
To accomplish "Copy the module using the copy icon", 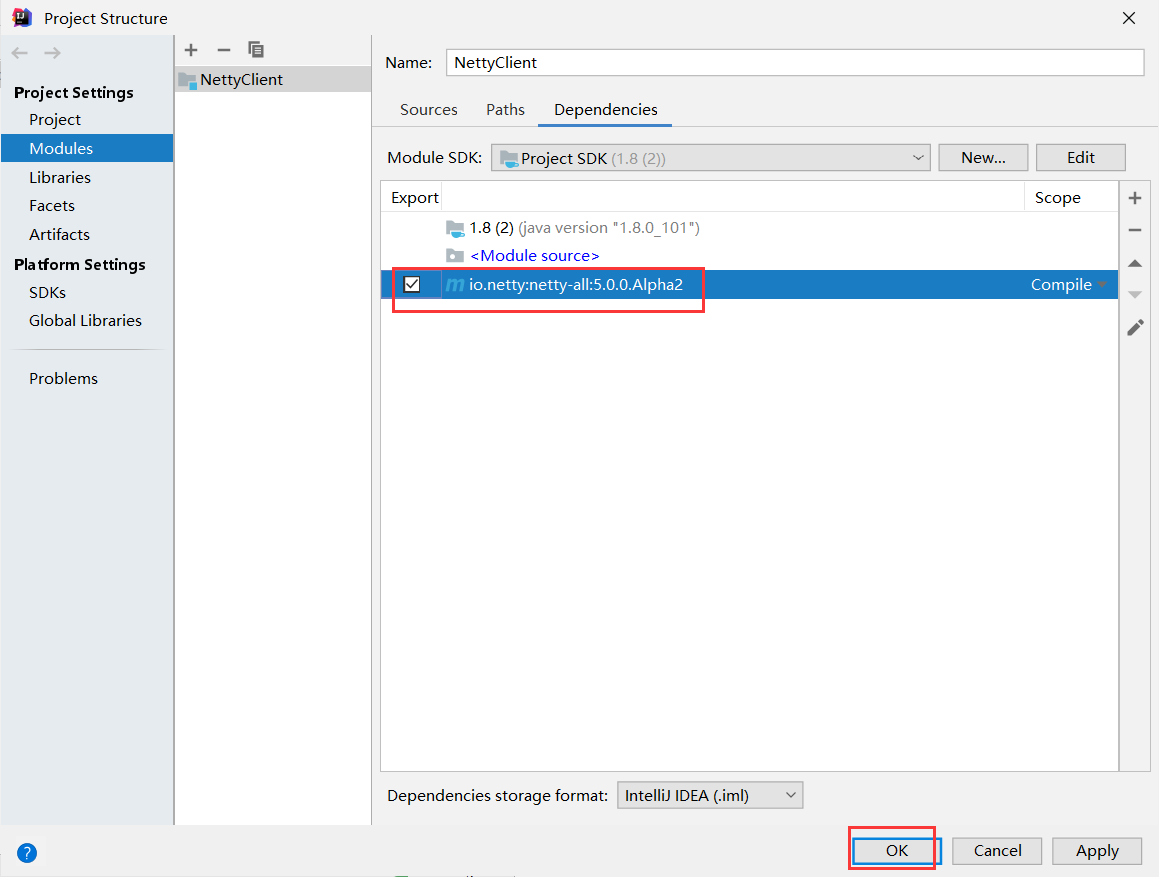I will [x=256, y=50].
